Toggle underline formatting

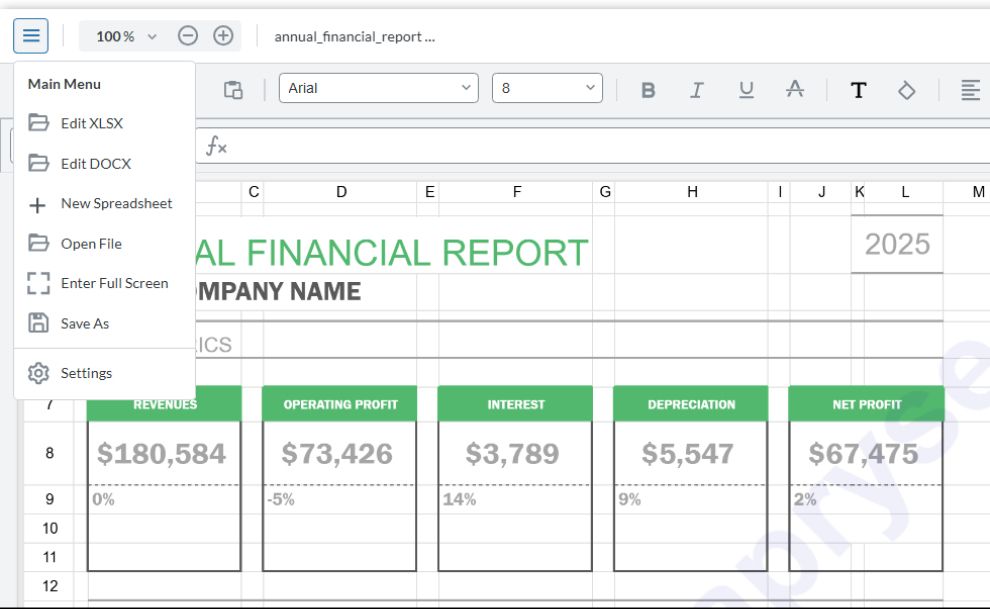click(x=746, y=90)
